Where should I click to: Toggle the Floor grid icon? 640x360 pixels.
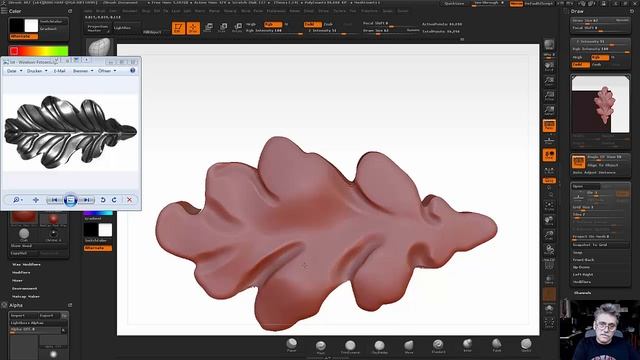(x=549, y=140)
